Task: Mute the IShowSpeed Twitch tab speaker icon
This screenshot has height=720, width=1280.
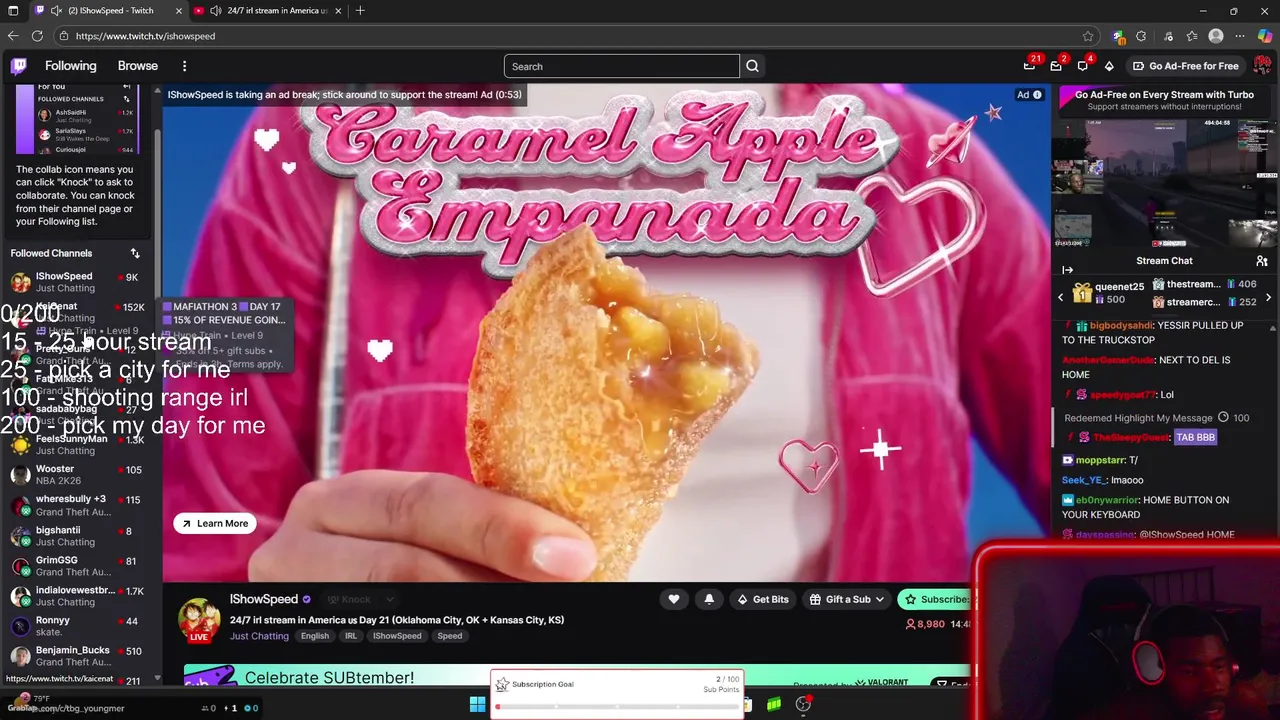Action: click(x=56, y=11)
